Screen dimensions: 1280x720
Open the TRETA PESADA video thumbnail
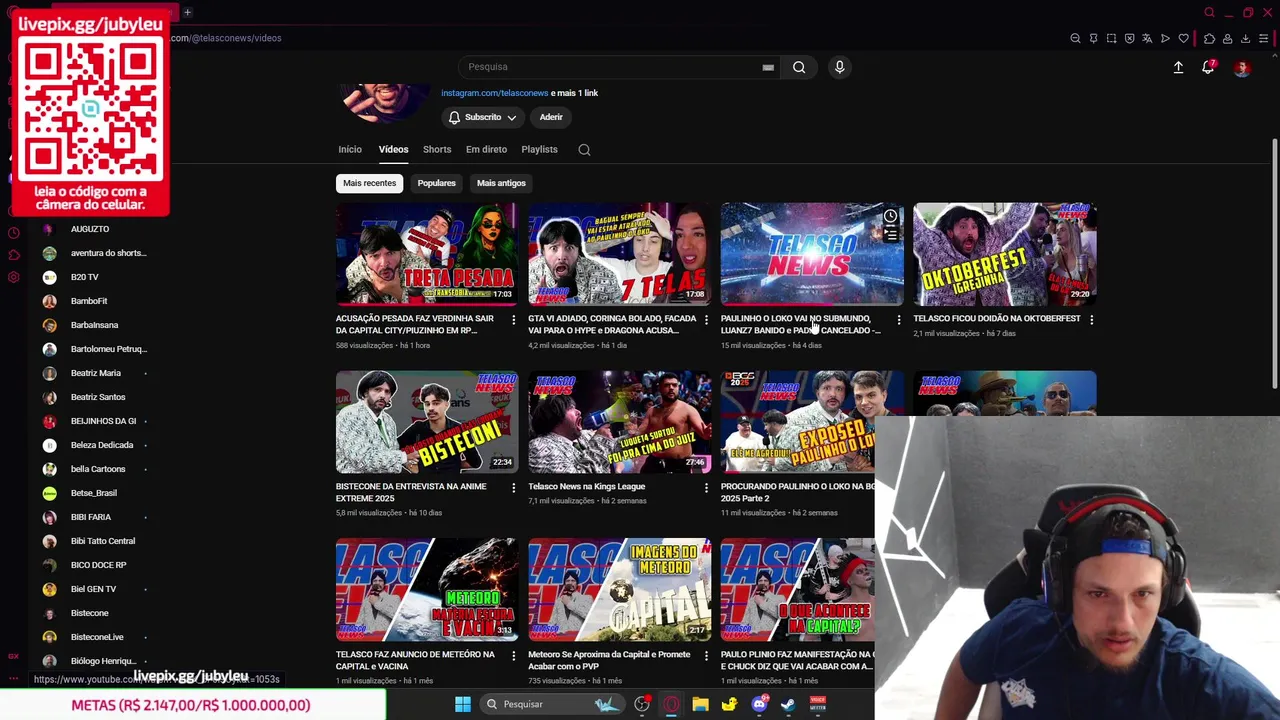(427, 254)
